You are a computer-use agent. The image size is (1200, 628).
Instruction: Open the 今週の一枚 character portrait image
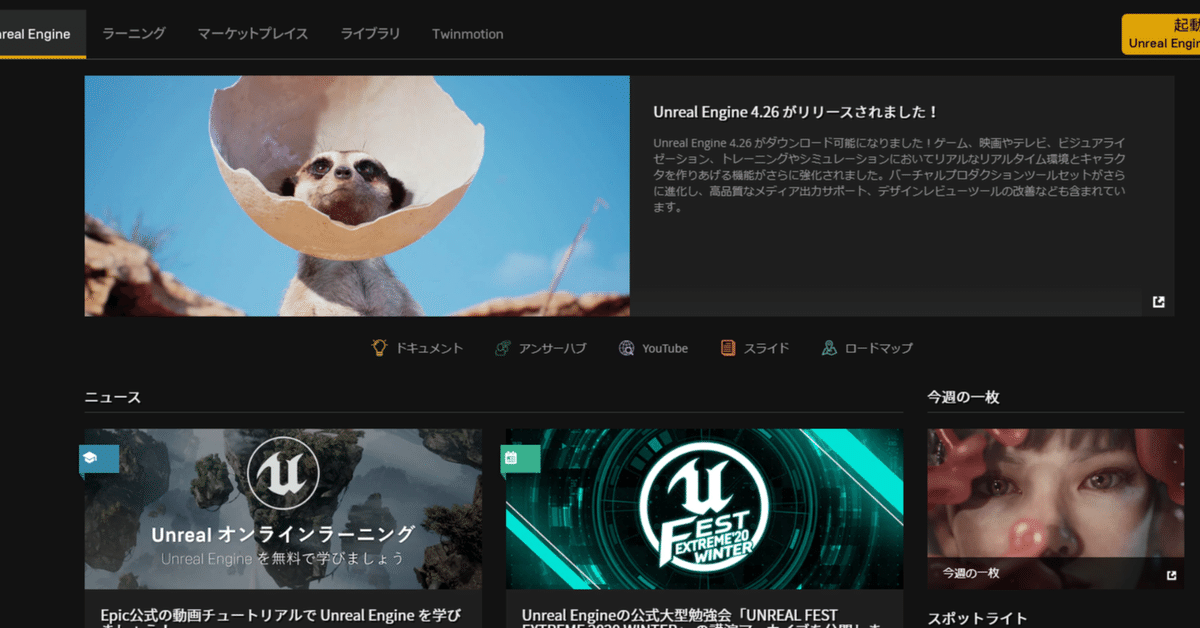tap(1055, 509)
